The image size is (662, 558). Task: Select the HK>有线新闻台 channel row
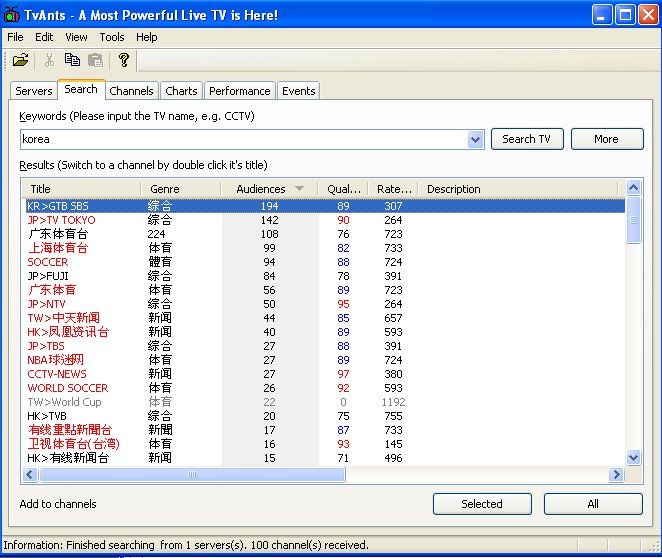click(325, 458)
